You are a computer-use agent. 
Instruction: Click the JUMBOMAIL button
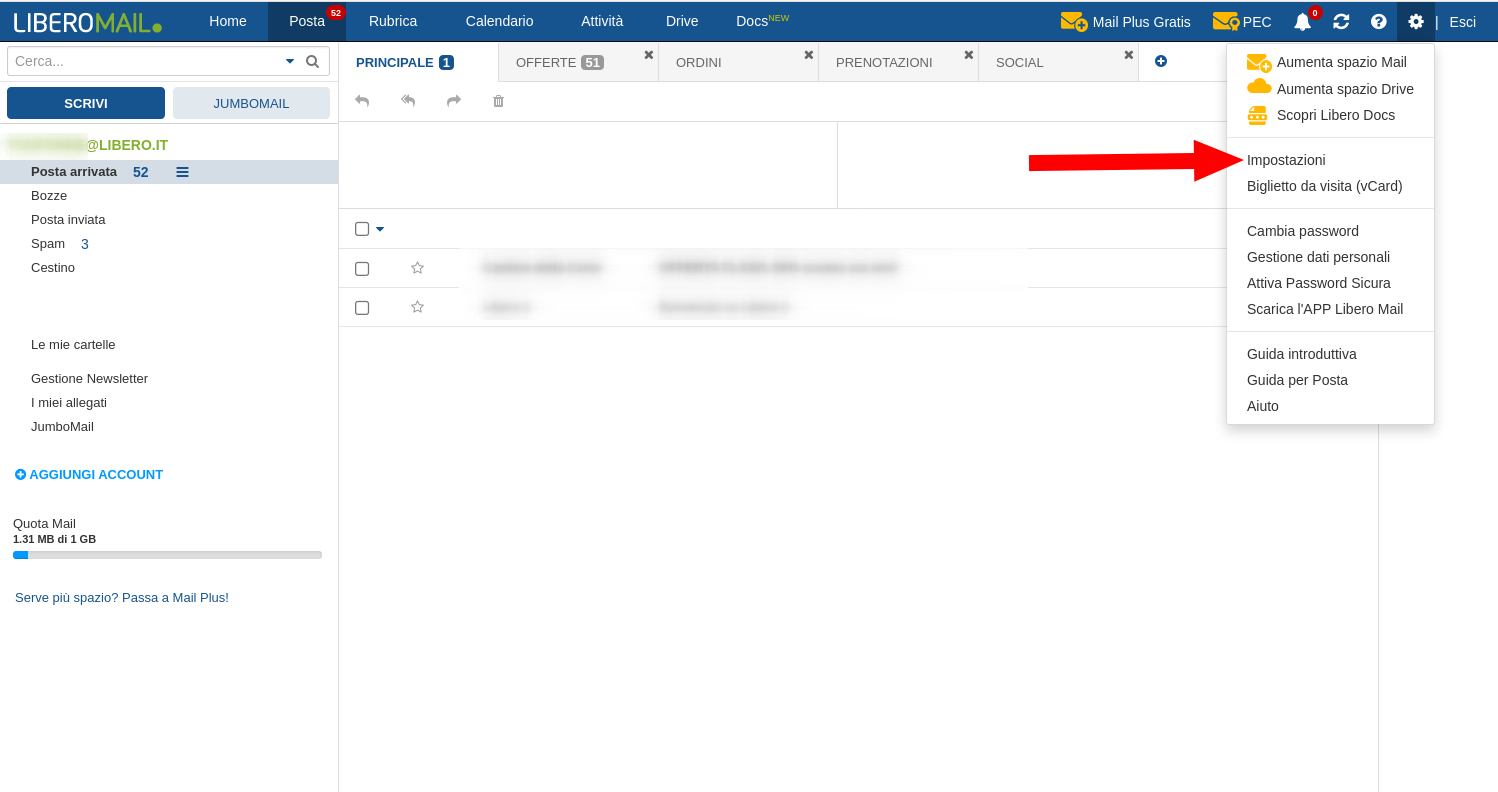[251, 103]
